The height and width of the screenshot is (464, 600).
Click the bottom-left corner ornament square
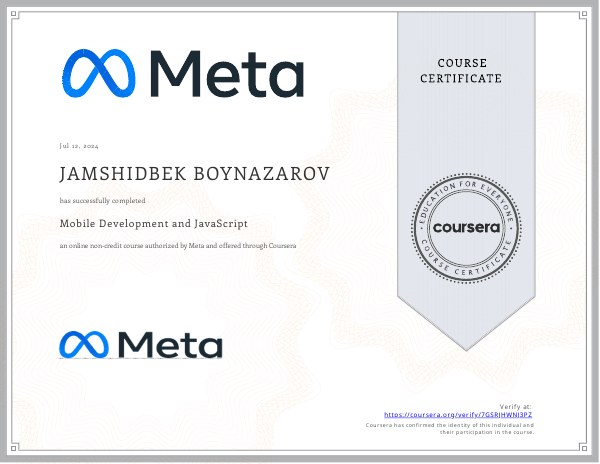(14, 448)
